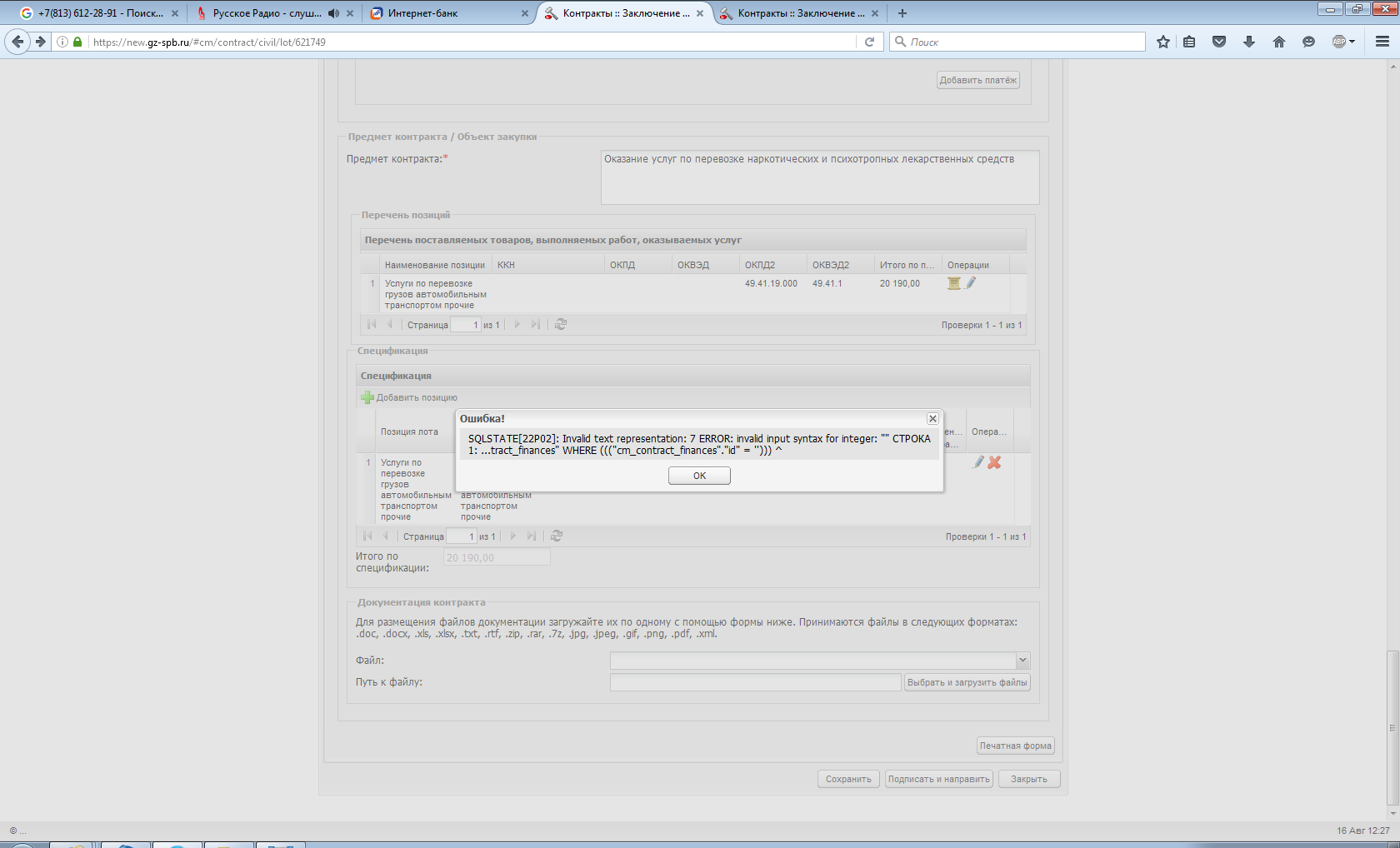Open the Файл dropdown list
Viewport: 1400px width, 848px height.
click(1022, 661)
